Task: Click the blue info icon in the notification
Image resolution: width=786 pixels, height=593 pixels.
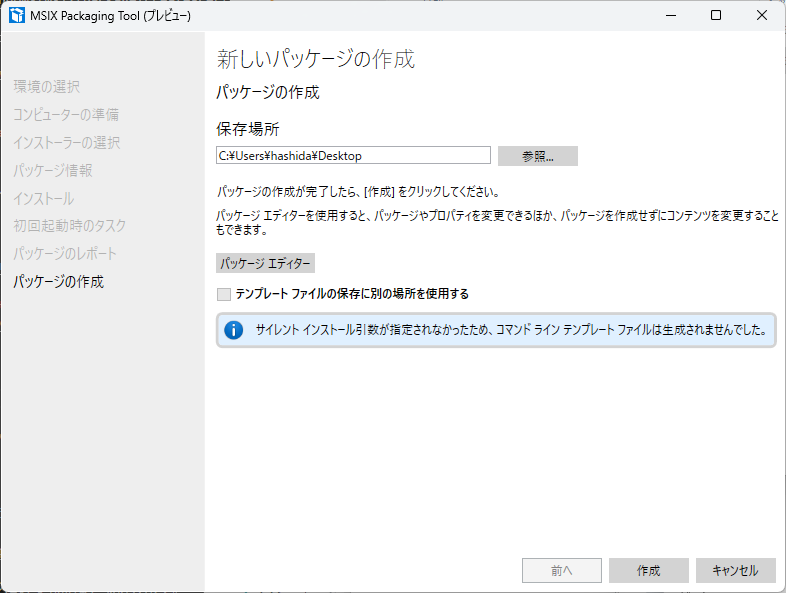Action: click(x=234, y=330)
